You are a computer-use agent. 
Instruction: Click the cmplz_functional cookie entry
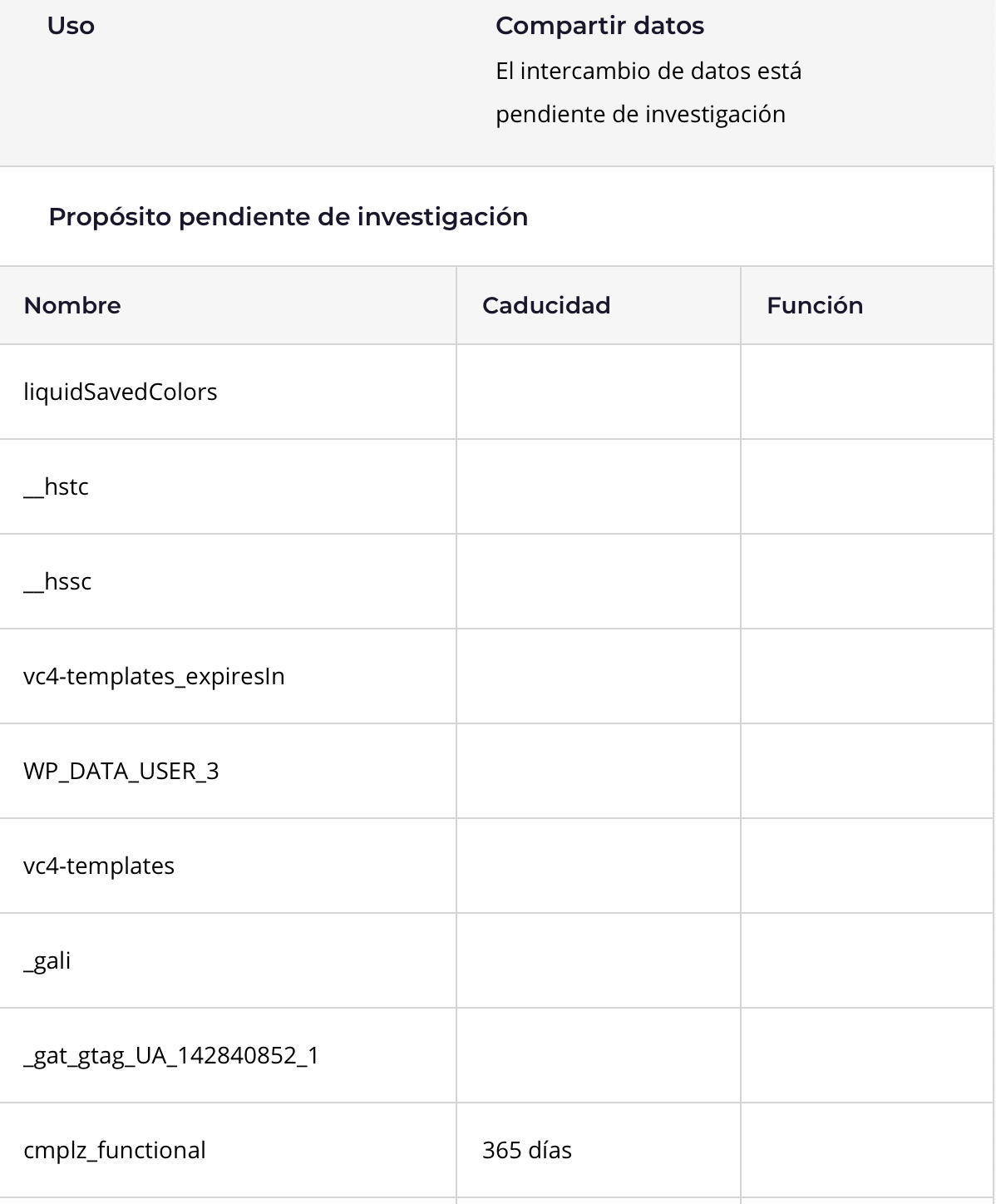[x=115, y=1150]
